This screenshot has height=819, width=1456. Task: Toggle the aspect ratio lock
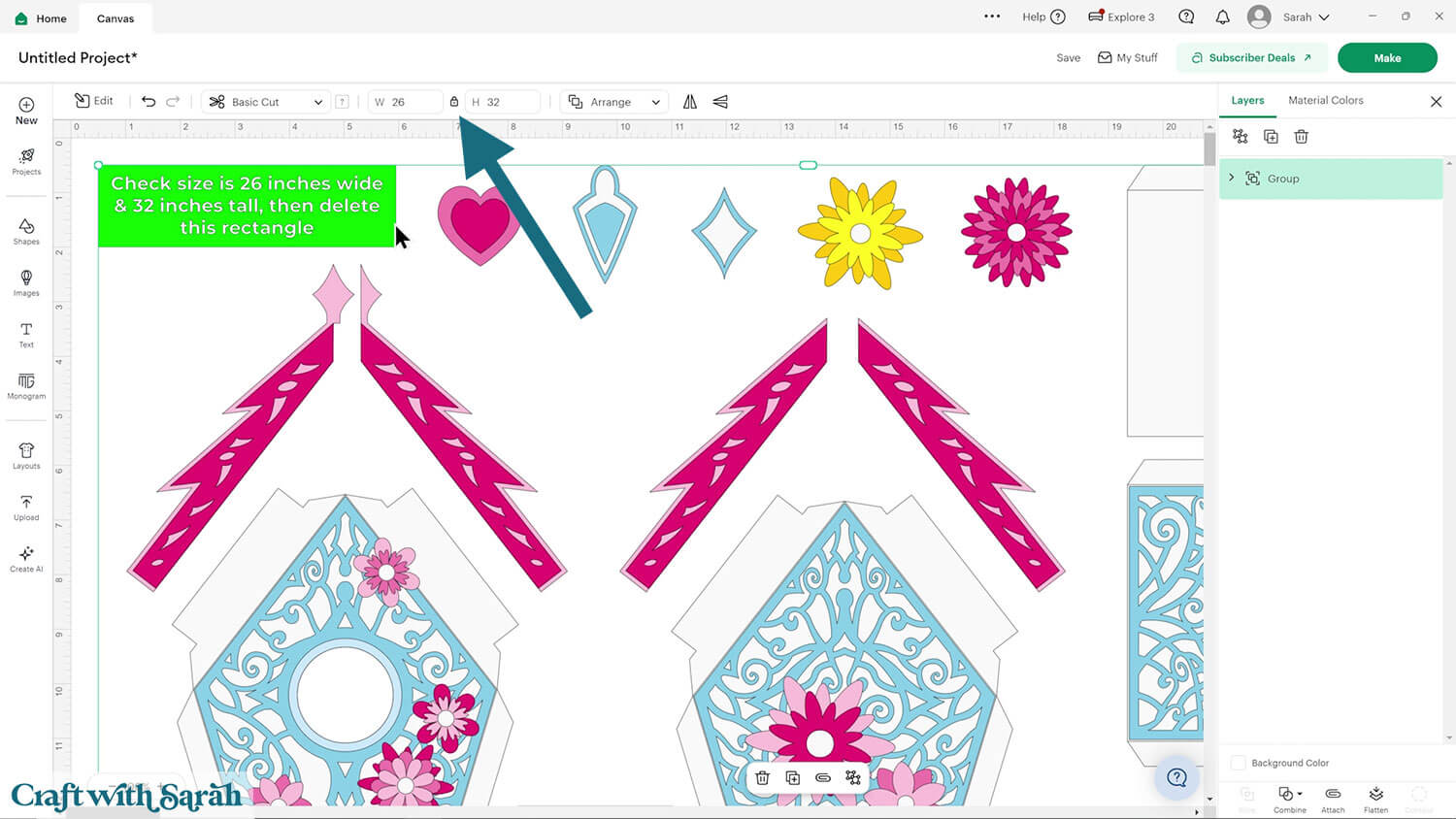click(x=453, y=102)
